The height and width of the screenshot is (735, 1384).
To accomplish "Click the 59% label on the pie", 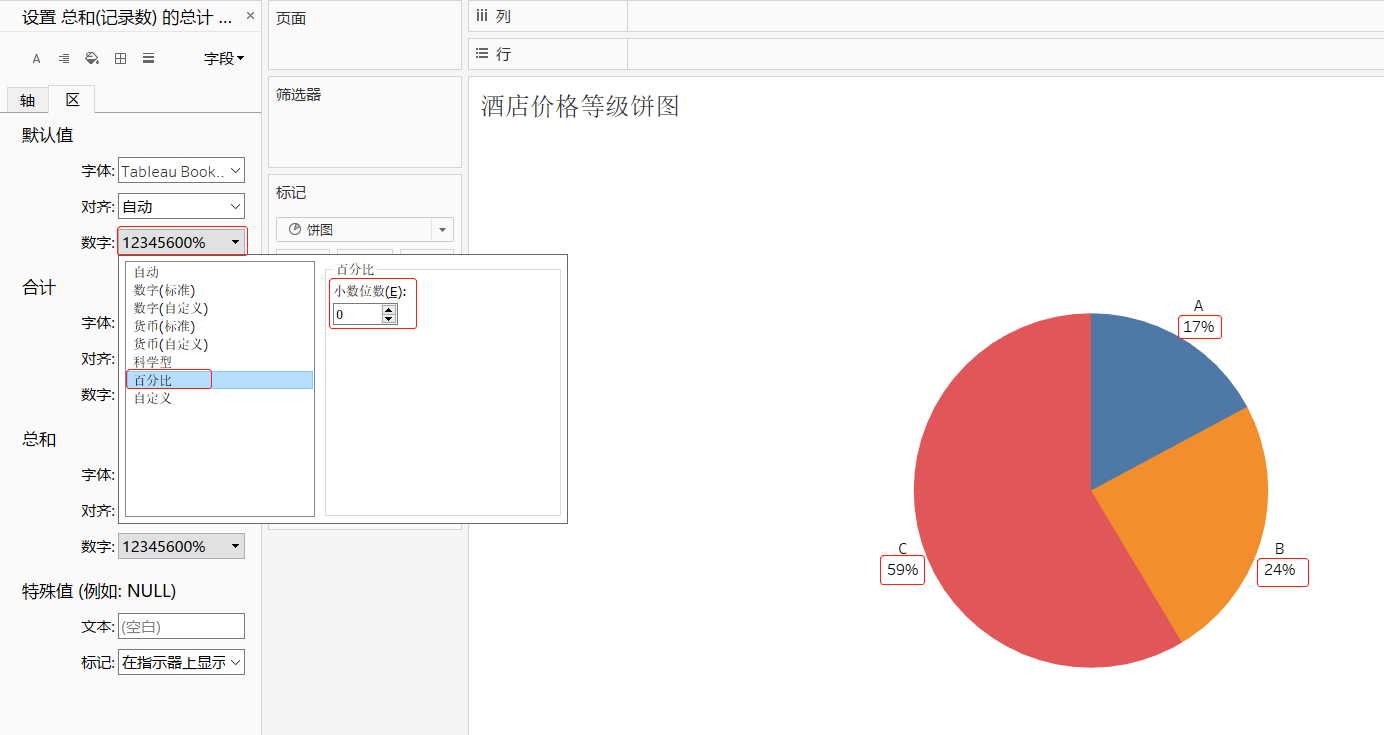I will pos(902,570).
